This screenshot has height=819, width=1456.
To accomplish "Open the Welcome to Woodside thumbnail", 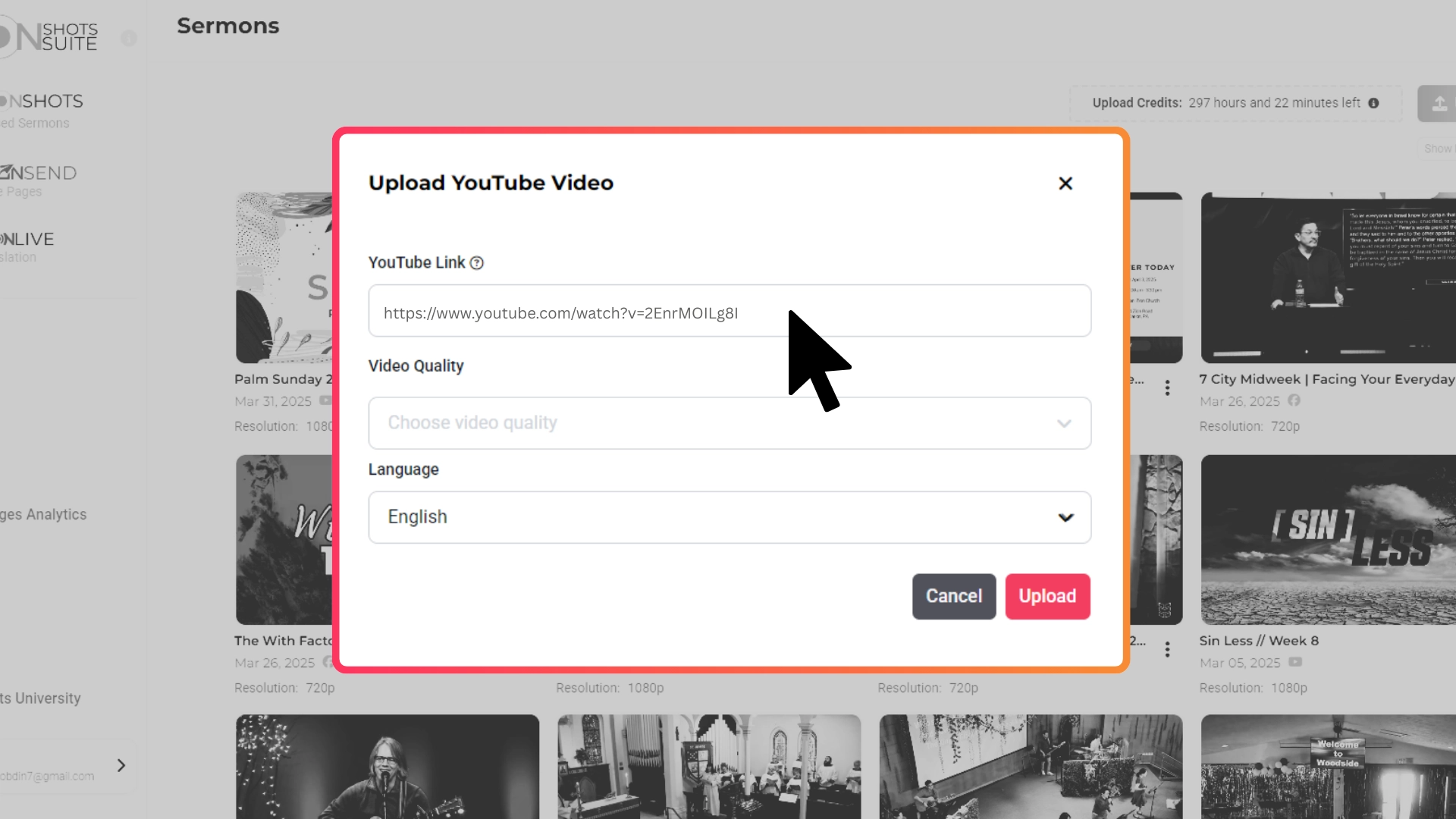I will tap(1328, 767).
